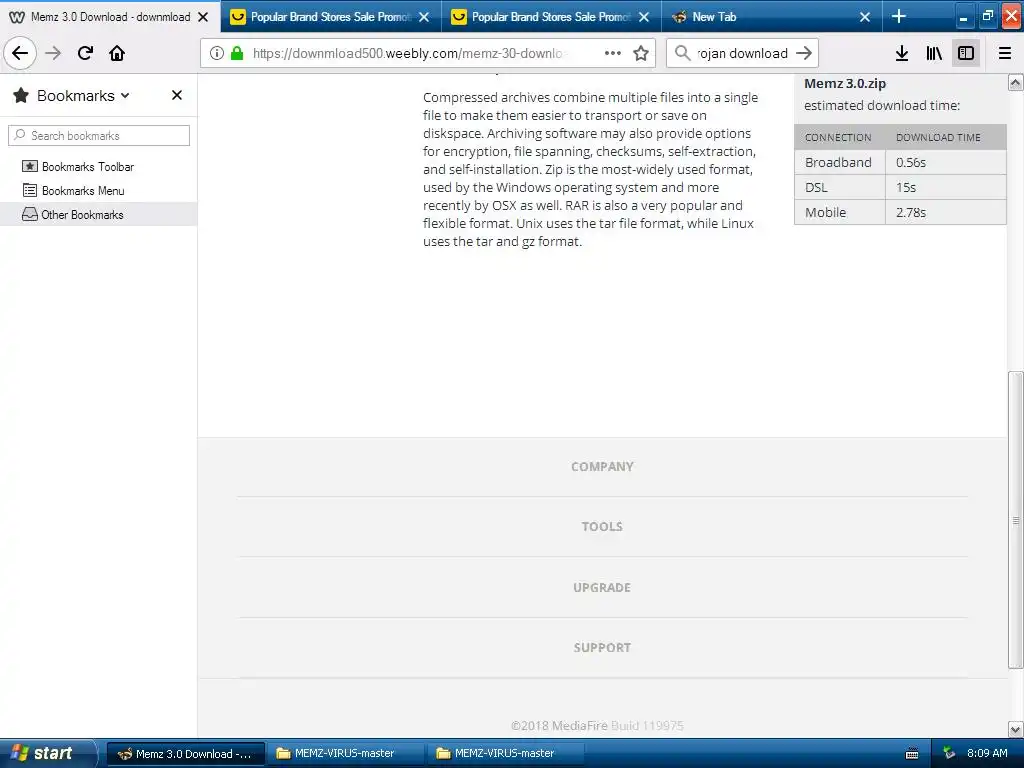Bookmark this page with the star
Image resolution: width=1024 pixels, height=768 pixels.
[641, 53]
